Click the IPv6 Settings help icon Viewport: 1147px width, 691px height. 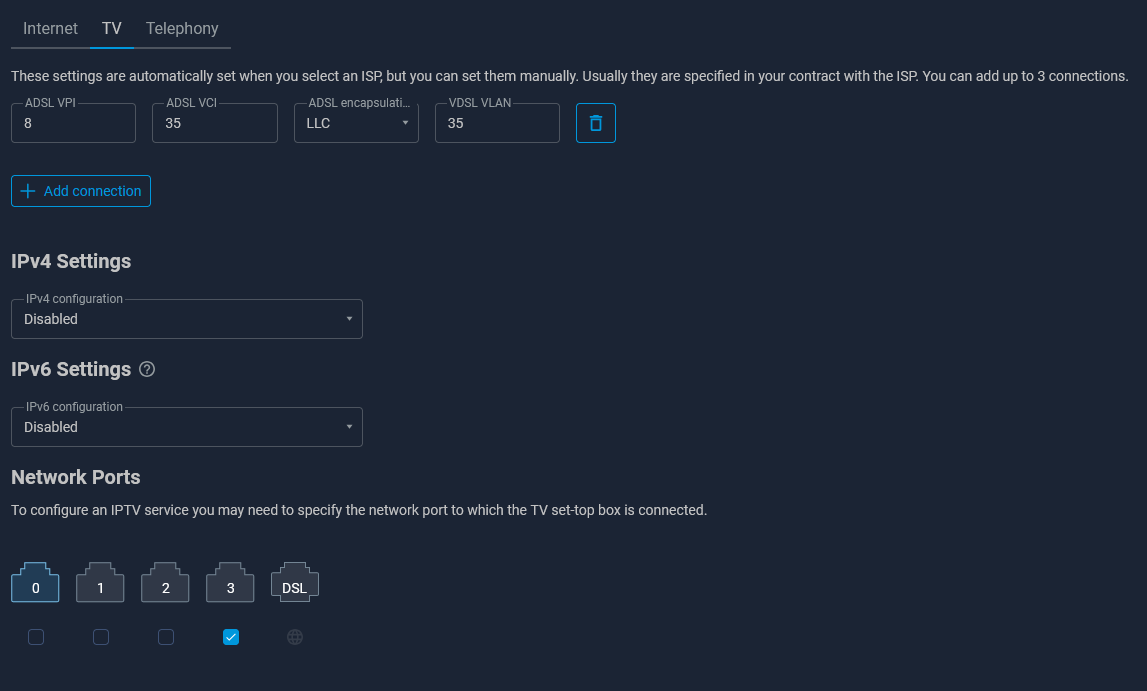(x=147, y=369)
